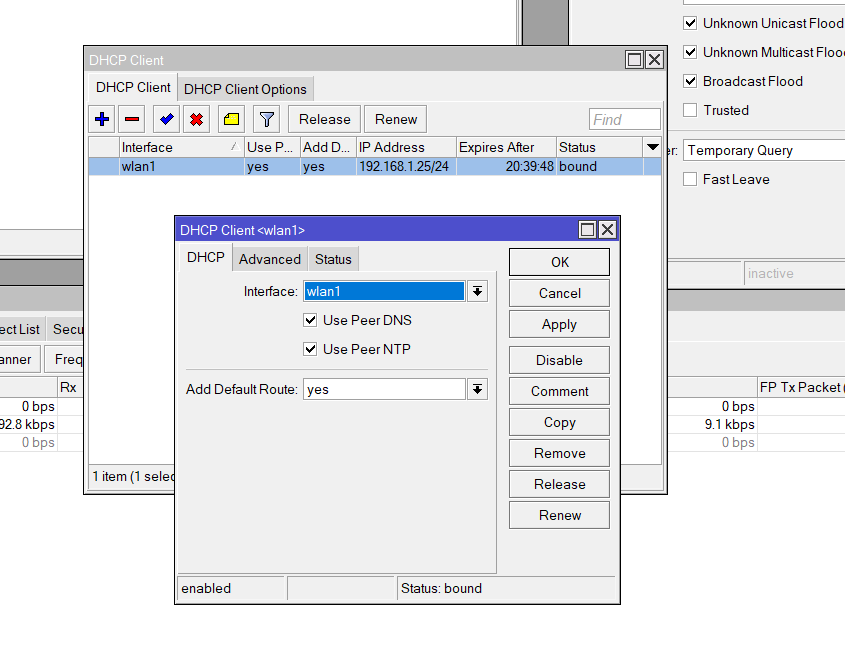Open the Temporary Query dropdown

764,150
